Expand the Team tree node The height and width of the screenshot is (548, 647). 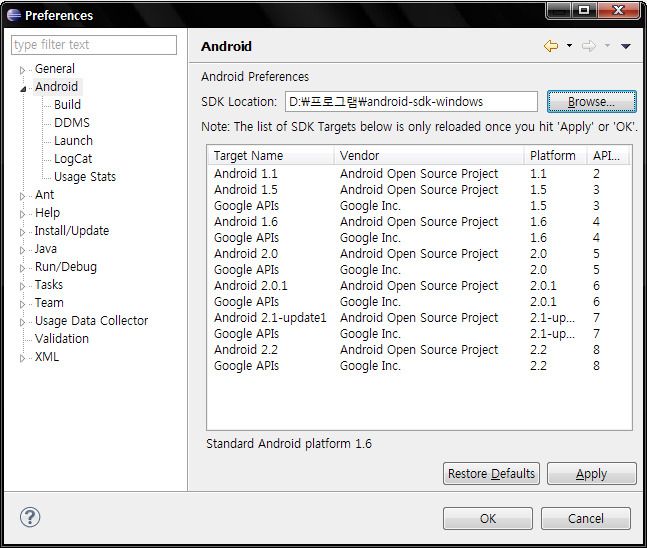coord(22,305)
